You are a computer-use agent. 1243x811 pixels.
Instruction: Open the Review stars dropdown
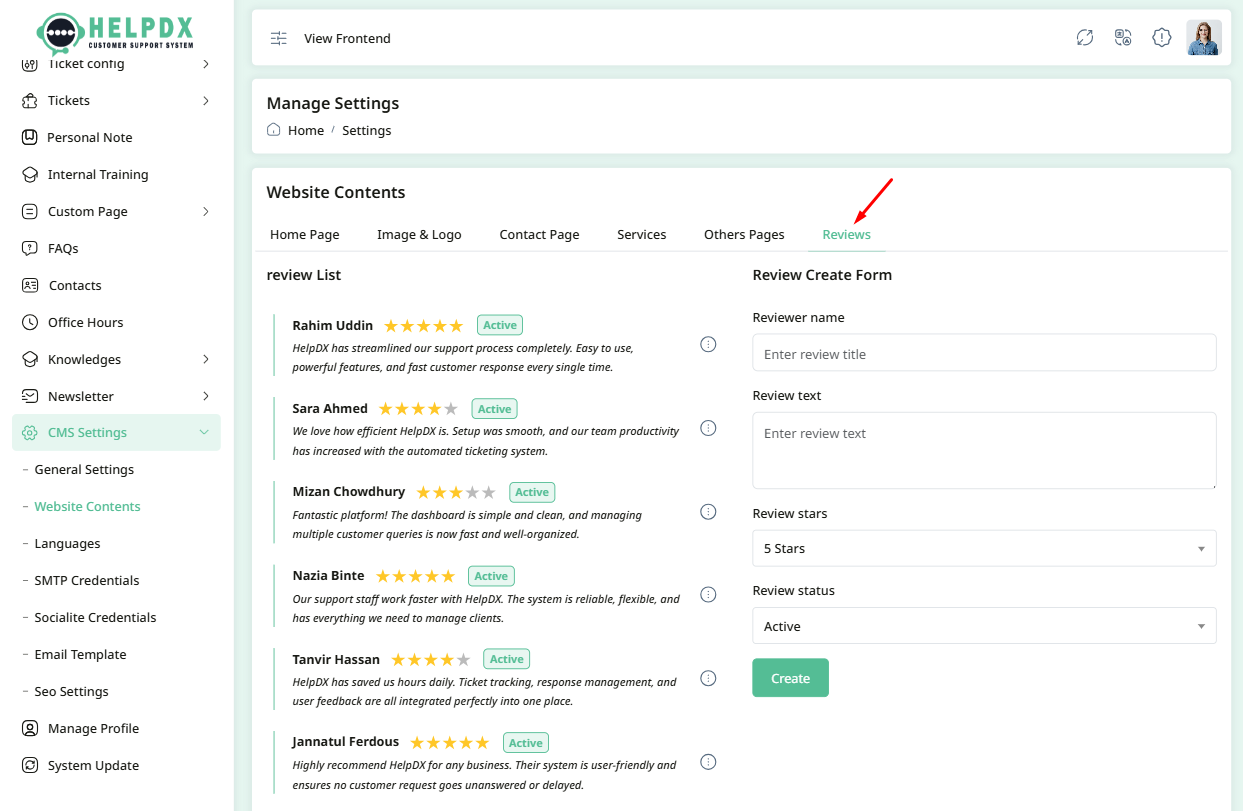[984, 548]
